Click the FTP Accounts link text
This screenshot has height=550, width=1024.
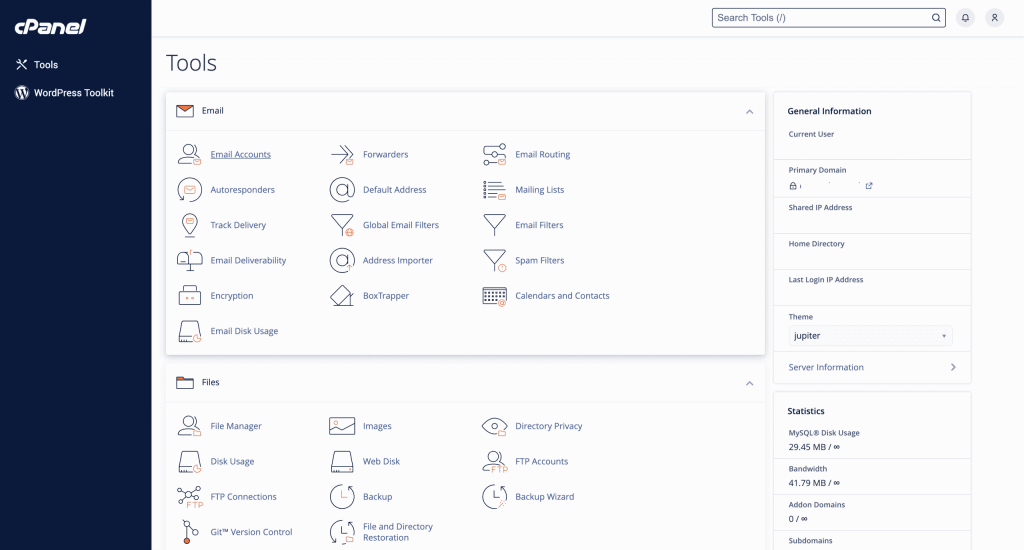click(541, 461)
